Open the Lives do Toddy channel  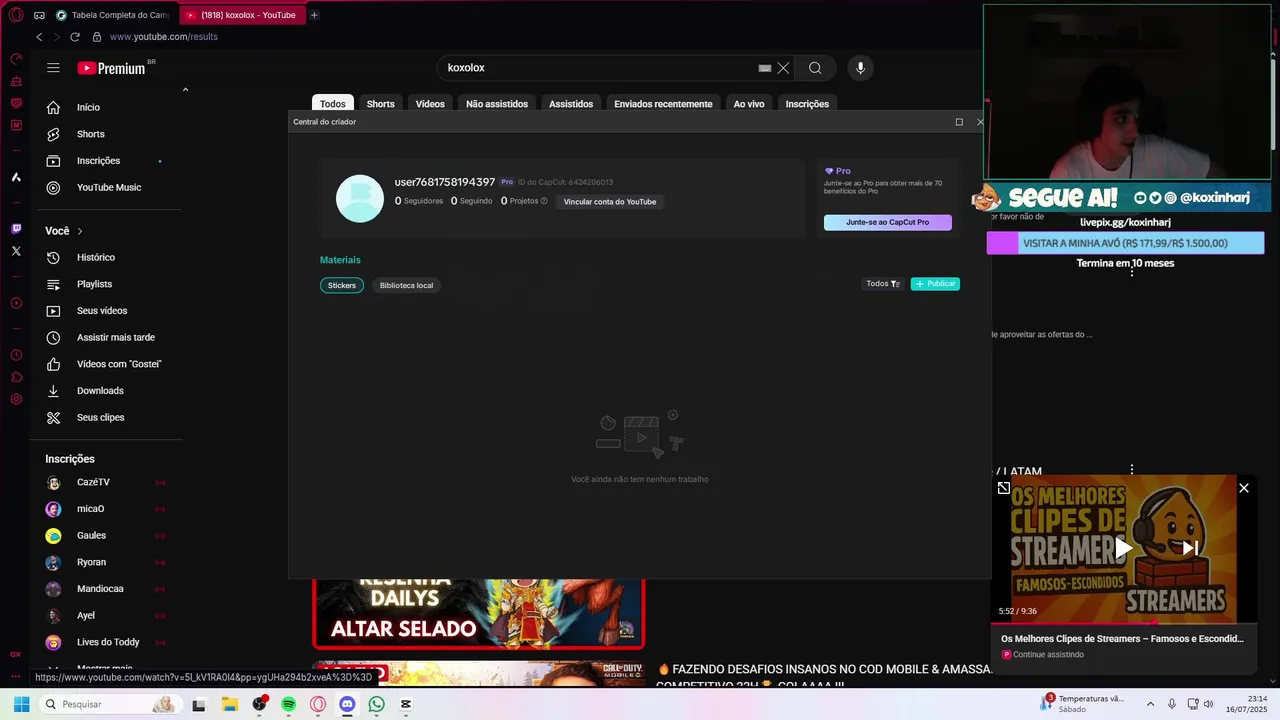(x=107, y=642)
